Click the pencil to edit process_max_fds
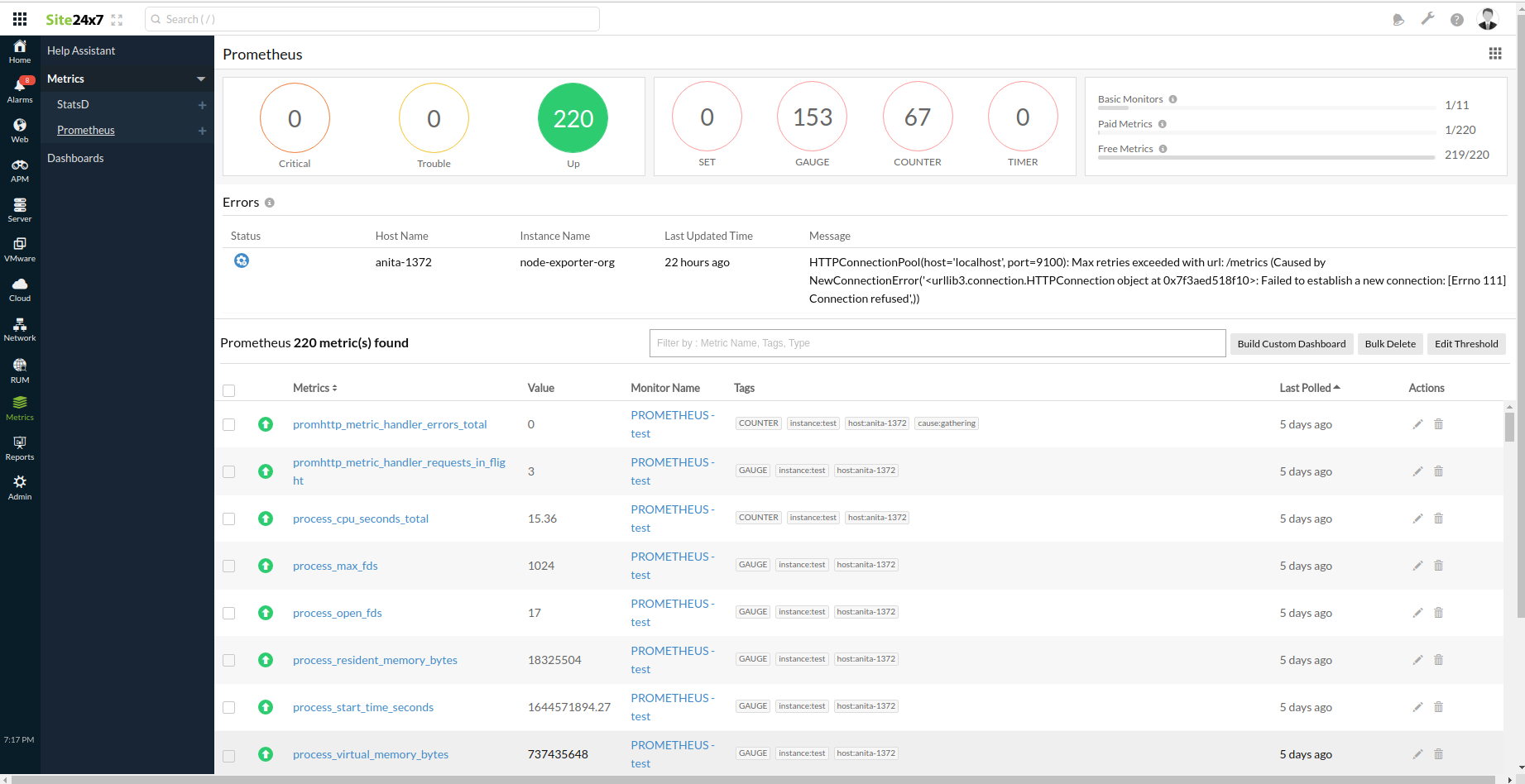 1417,566
